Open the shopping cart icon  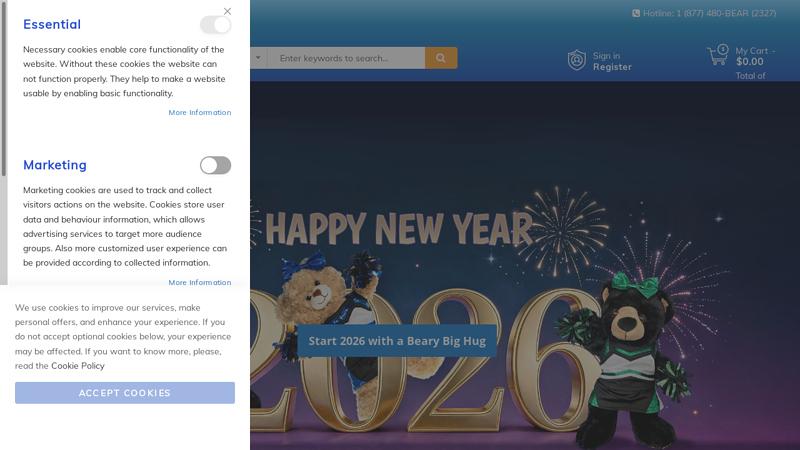tap(717, 57)
